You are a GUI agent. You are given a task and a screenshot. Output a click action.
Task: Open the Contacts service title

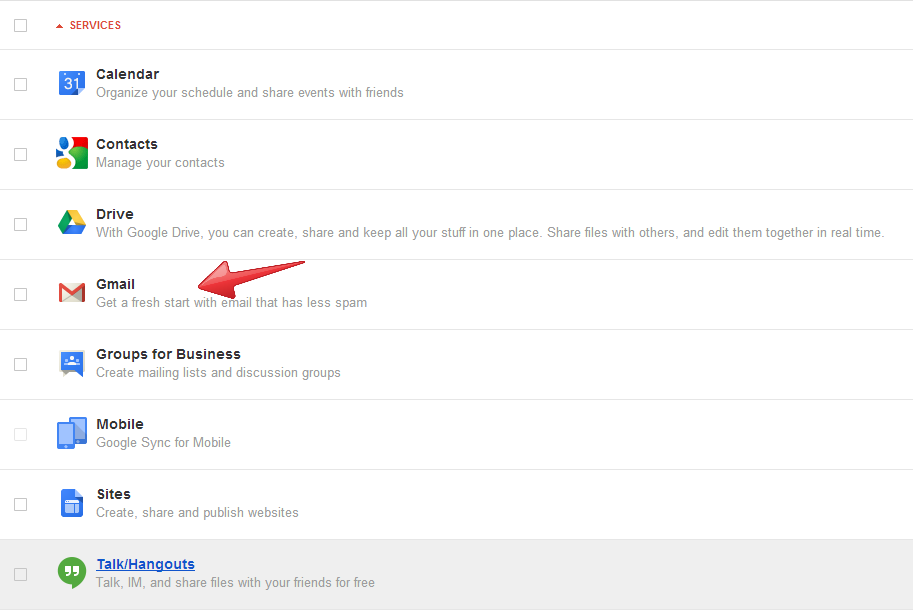pyautogui.click(x=127, y=144)
